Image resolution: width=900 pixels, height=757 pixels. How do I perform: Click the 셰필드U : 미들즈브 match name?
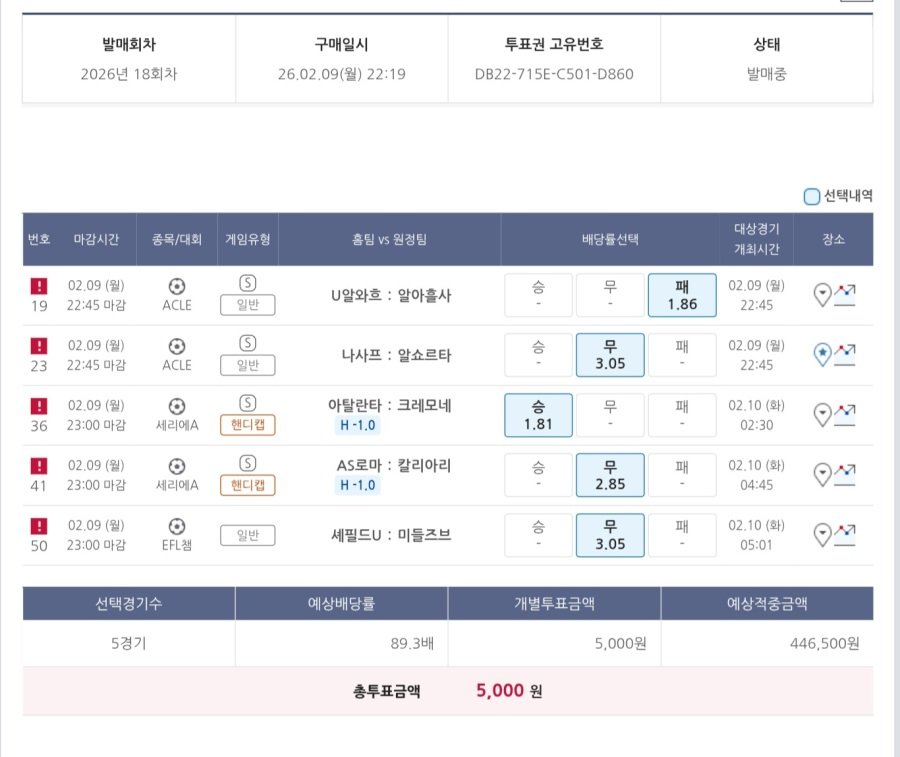[x=391, y=535]
